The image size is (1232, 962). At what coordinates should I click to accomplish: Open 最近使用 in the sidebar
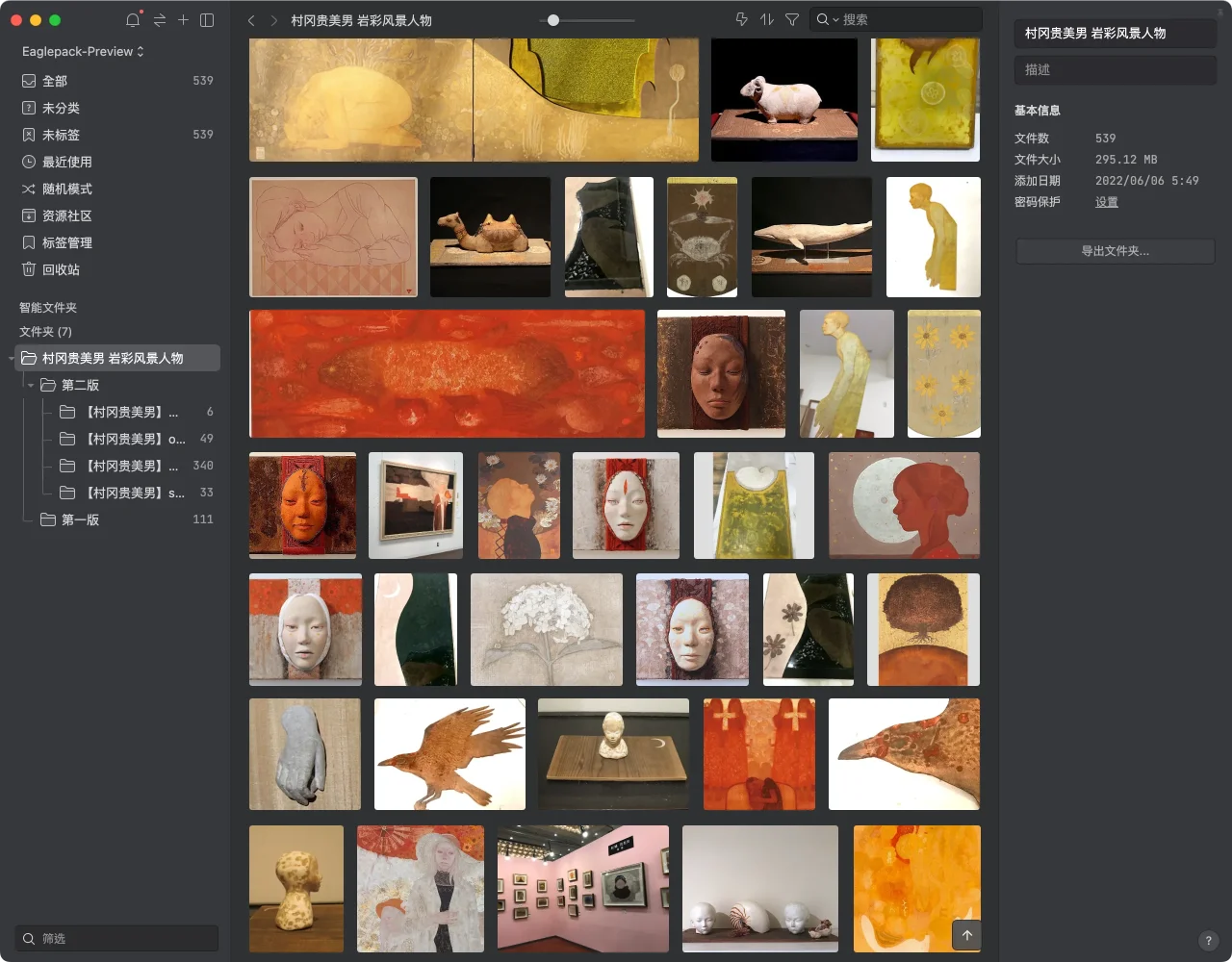117,162
